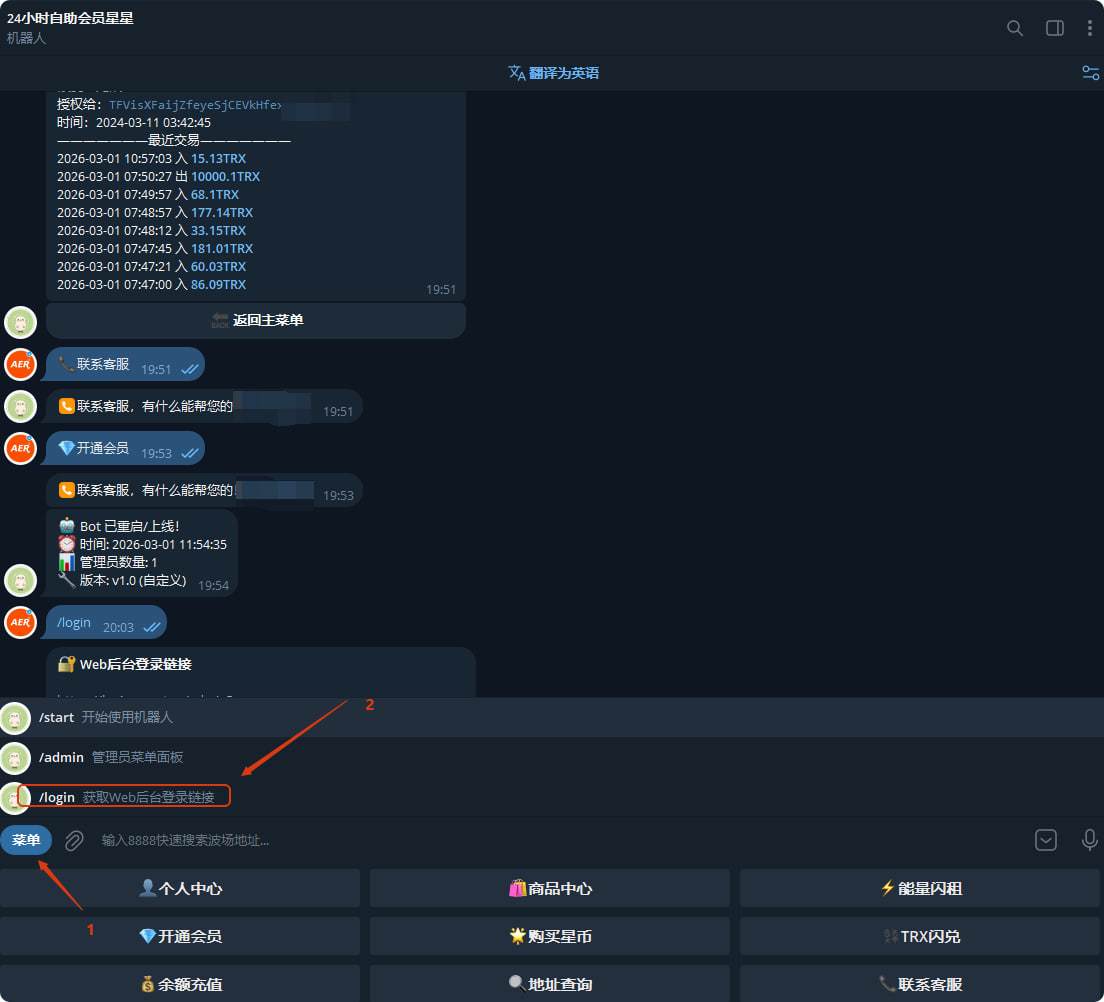Image resolution: width=1104 pixels, height=1002 pixels.
Task: Open the search icon in the chat header
Action: 1014,28
